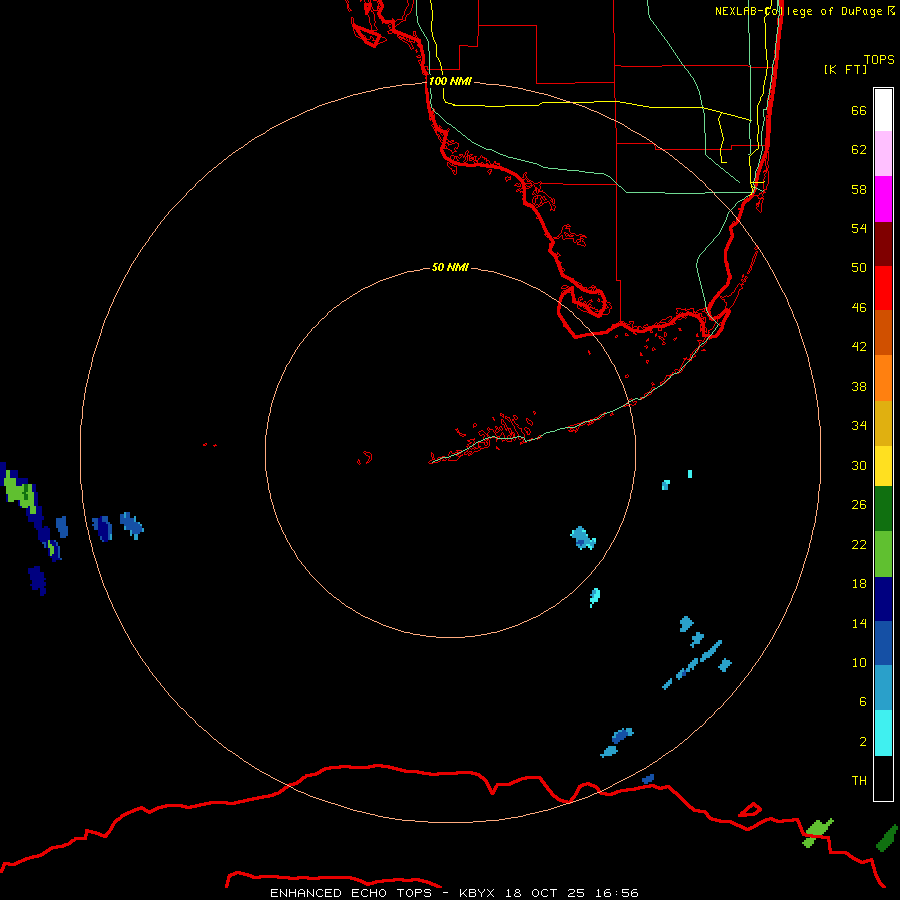Click the "42" legend value
Screen dimensions: 900x900
pos(859,347)
